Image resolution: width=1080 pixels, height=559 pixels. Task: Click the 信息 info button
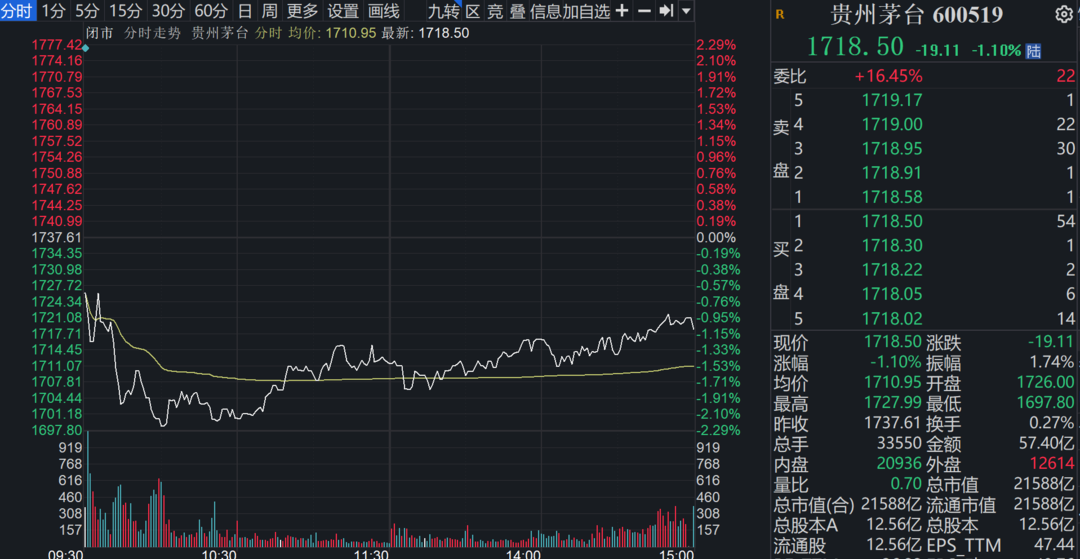[x=546, y=11]
